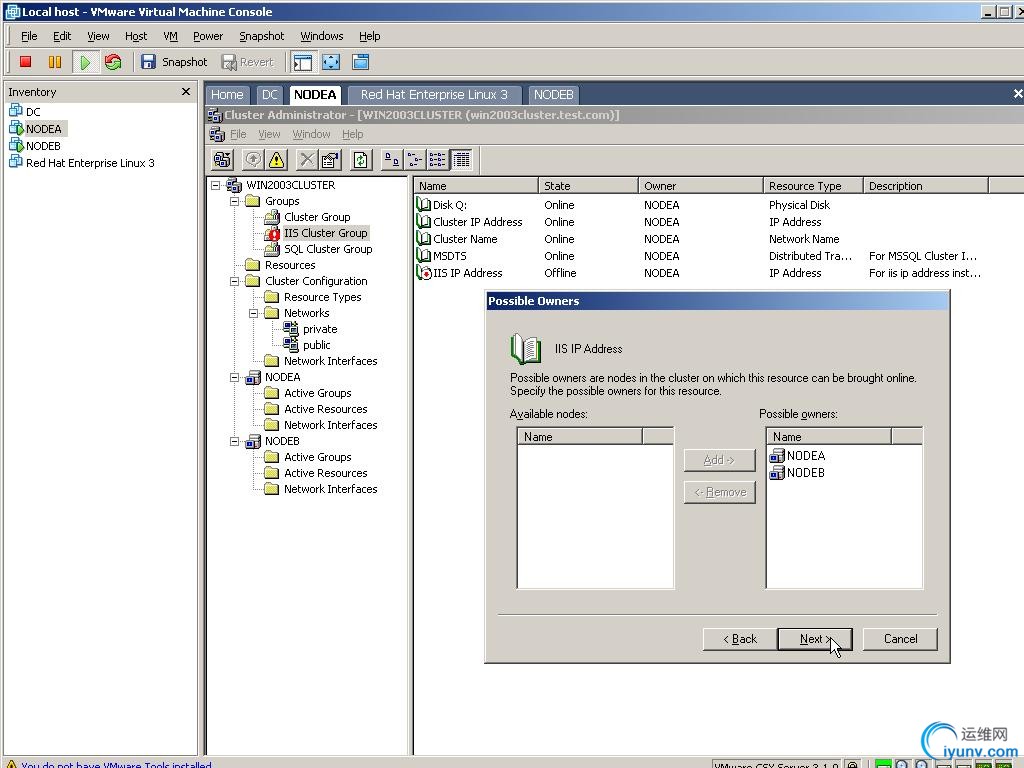This screenshot has height=768, width=1024.
Task: Switch to Details view icon
Action: [461, 160]
